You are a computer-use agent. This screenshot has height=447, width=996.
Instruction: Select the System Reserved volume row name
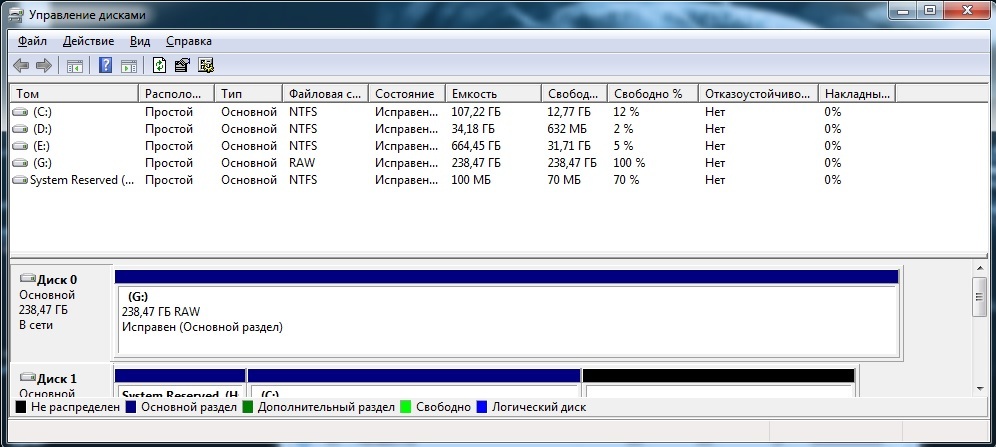click(x=83, y=180)
